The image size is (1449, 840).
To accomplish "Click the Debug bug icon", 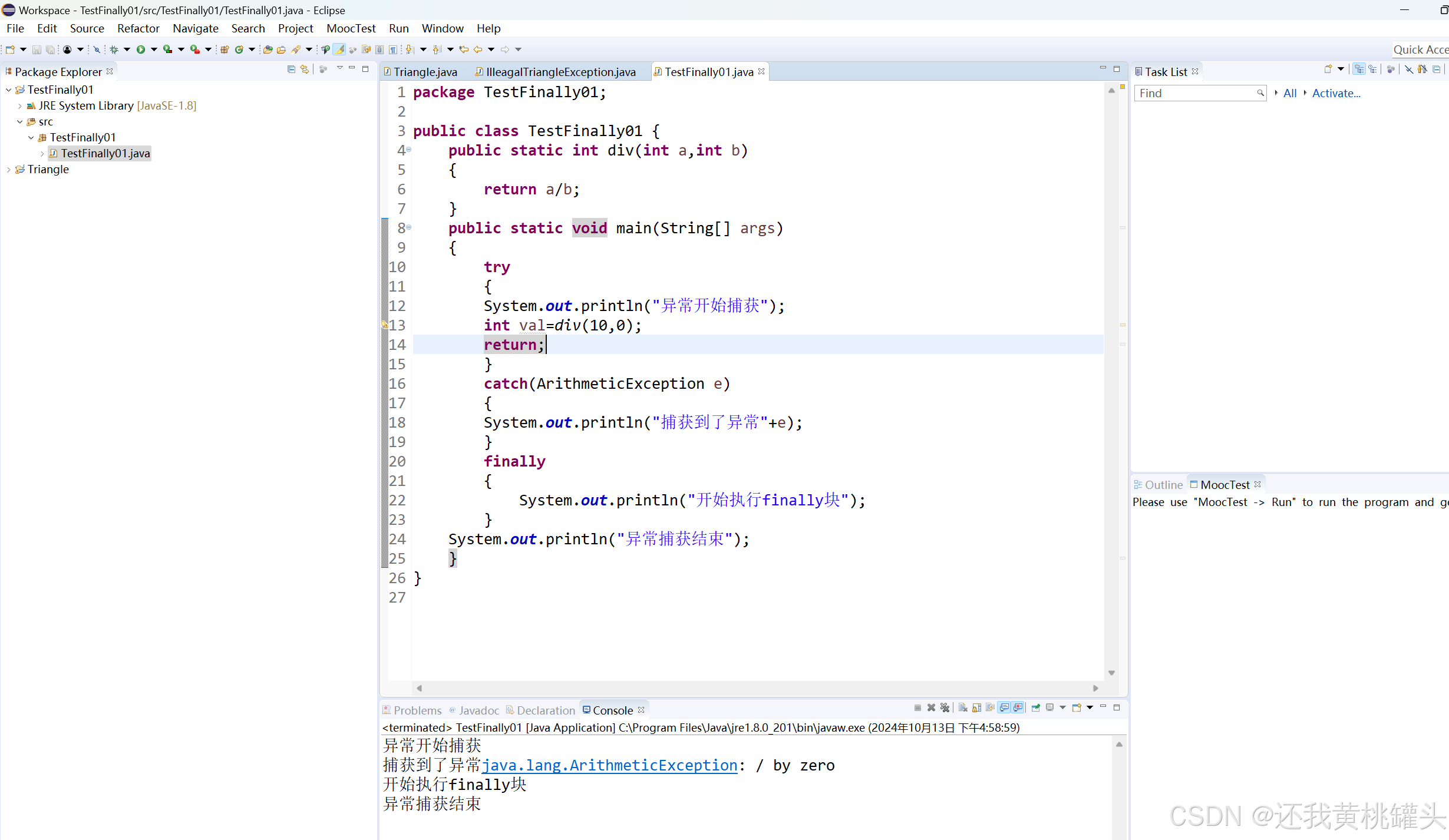I will pos(114,49).
